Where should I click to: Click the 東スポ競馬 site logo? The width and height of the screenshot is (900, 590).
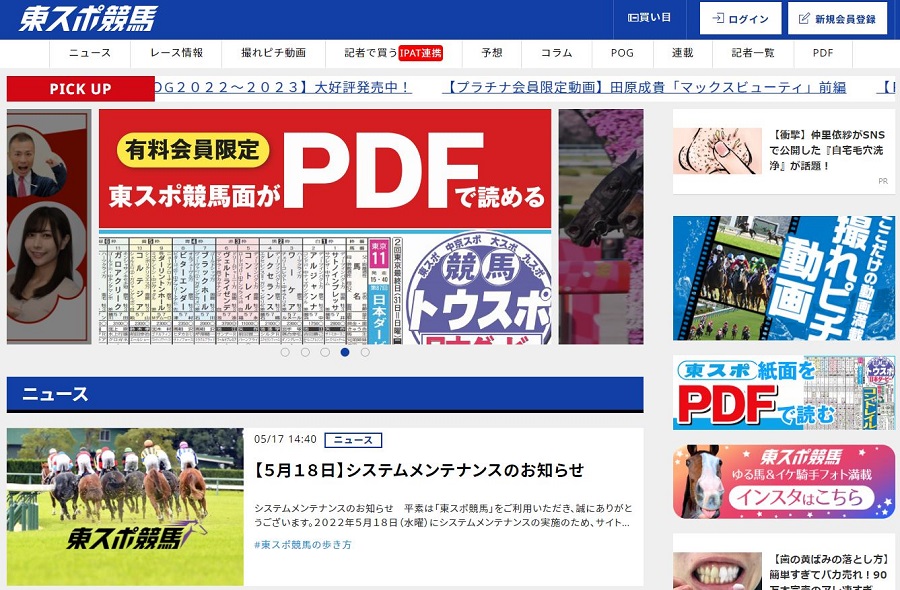pos(88,19)
